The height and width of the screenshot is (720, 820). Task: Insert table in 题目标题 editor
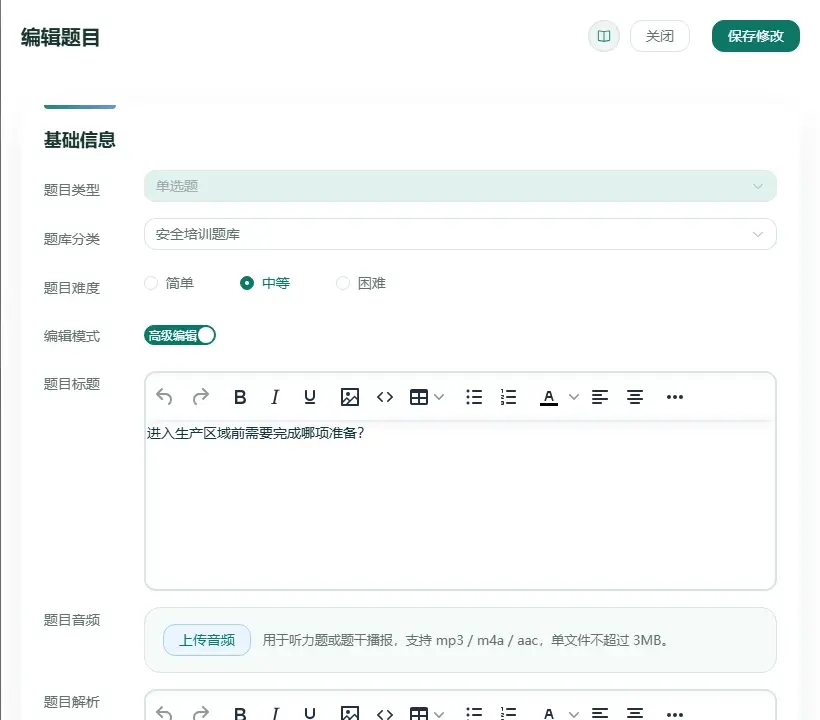tap(419, 397)
